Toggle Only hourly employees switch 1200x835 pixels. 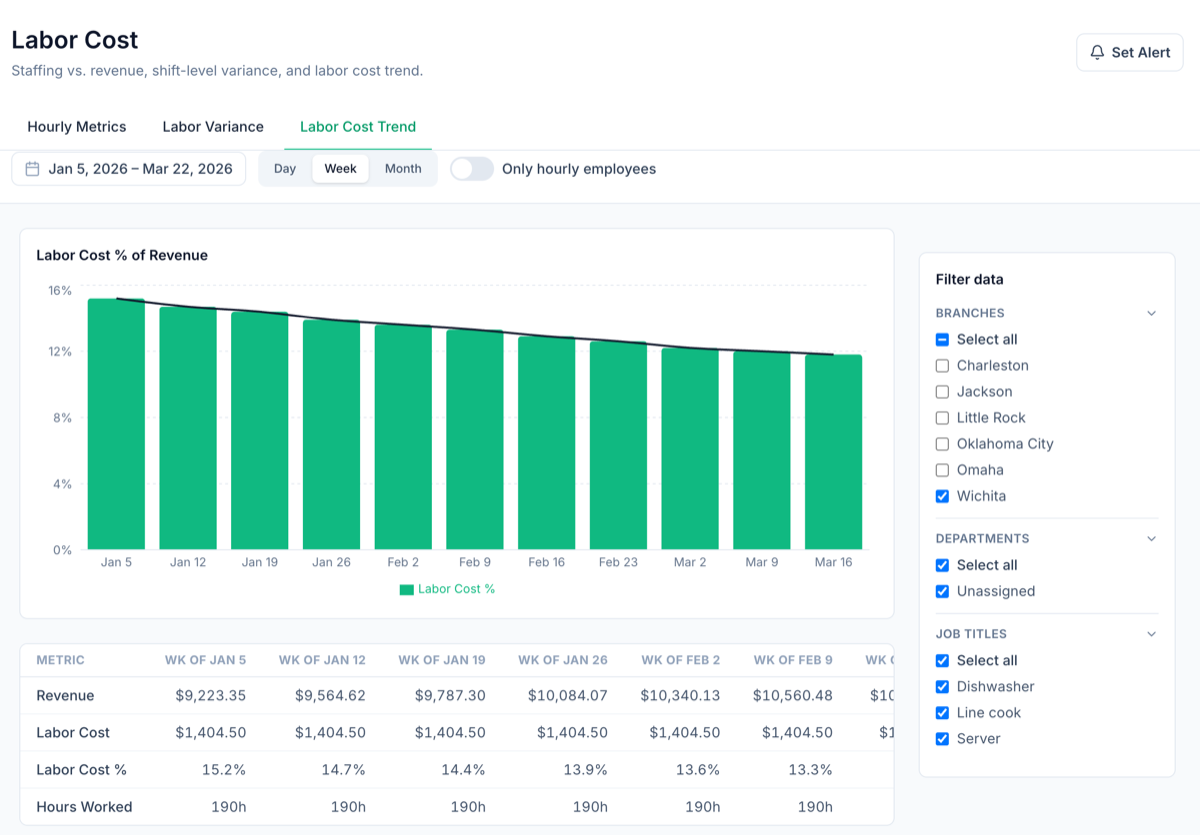471,169
